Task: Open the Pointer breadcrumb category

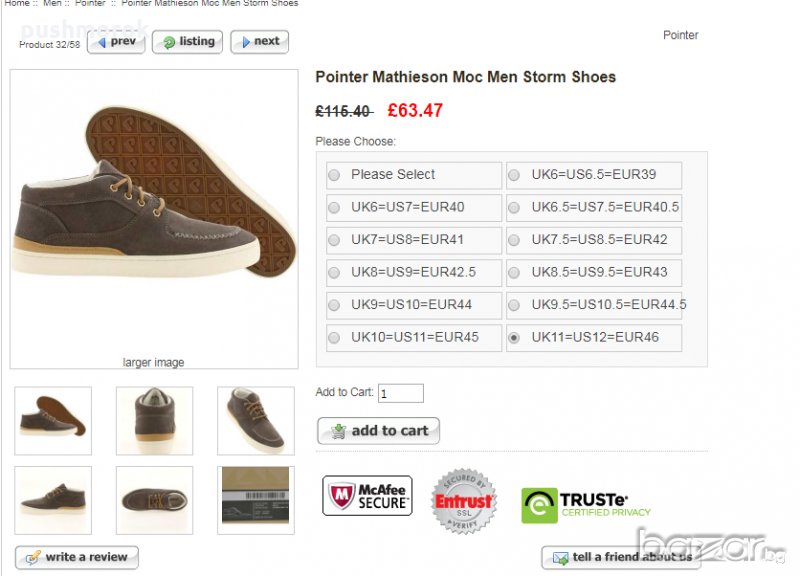Action: (90, 4)
